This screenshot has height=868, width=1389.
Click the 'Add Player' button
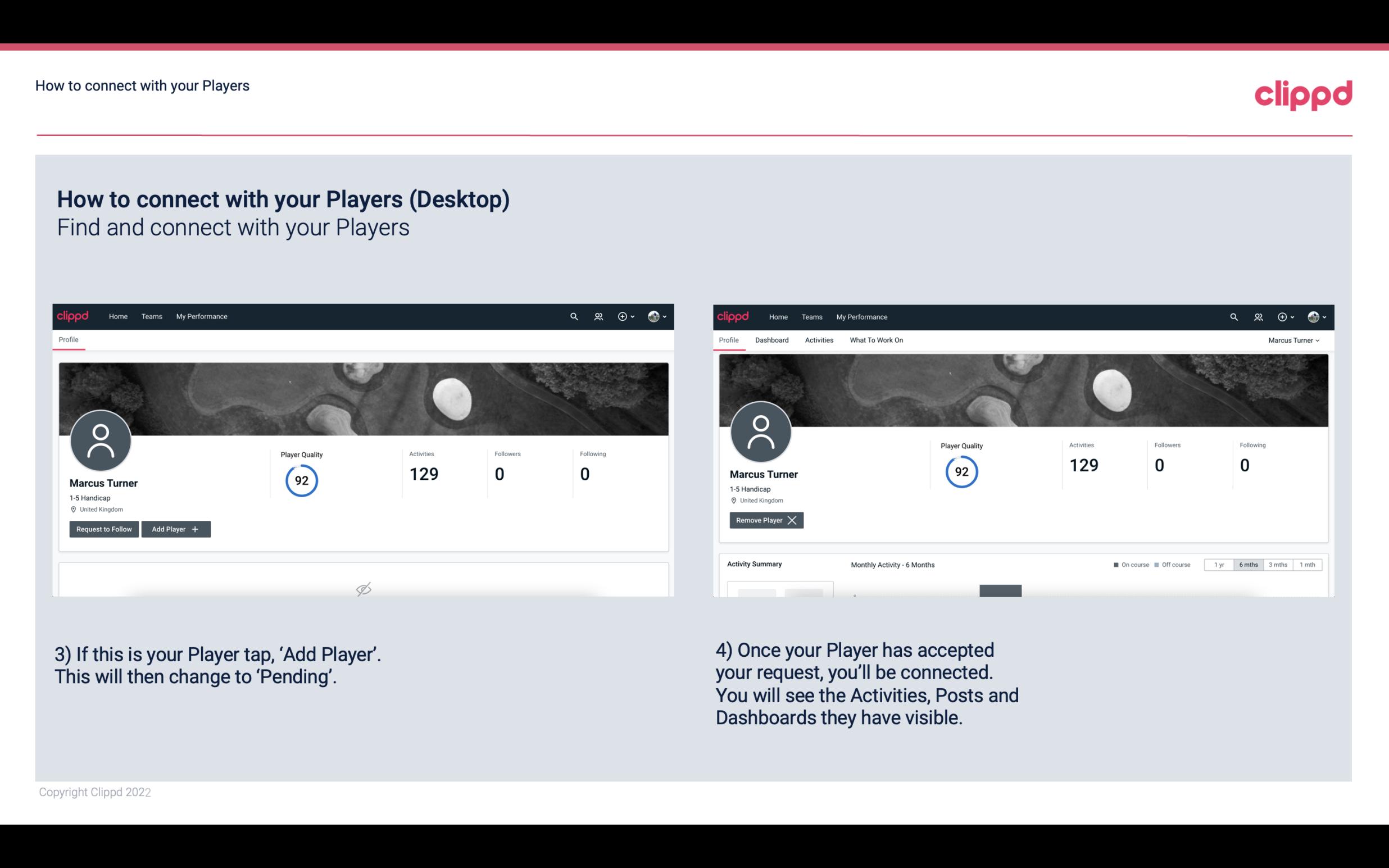pos(176,528)
